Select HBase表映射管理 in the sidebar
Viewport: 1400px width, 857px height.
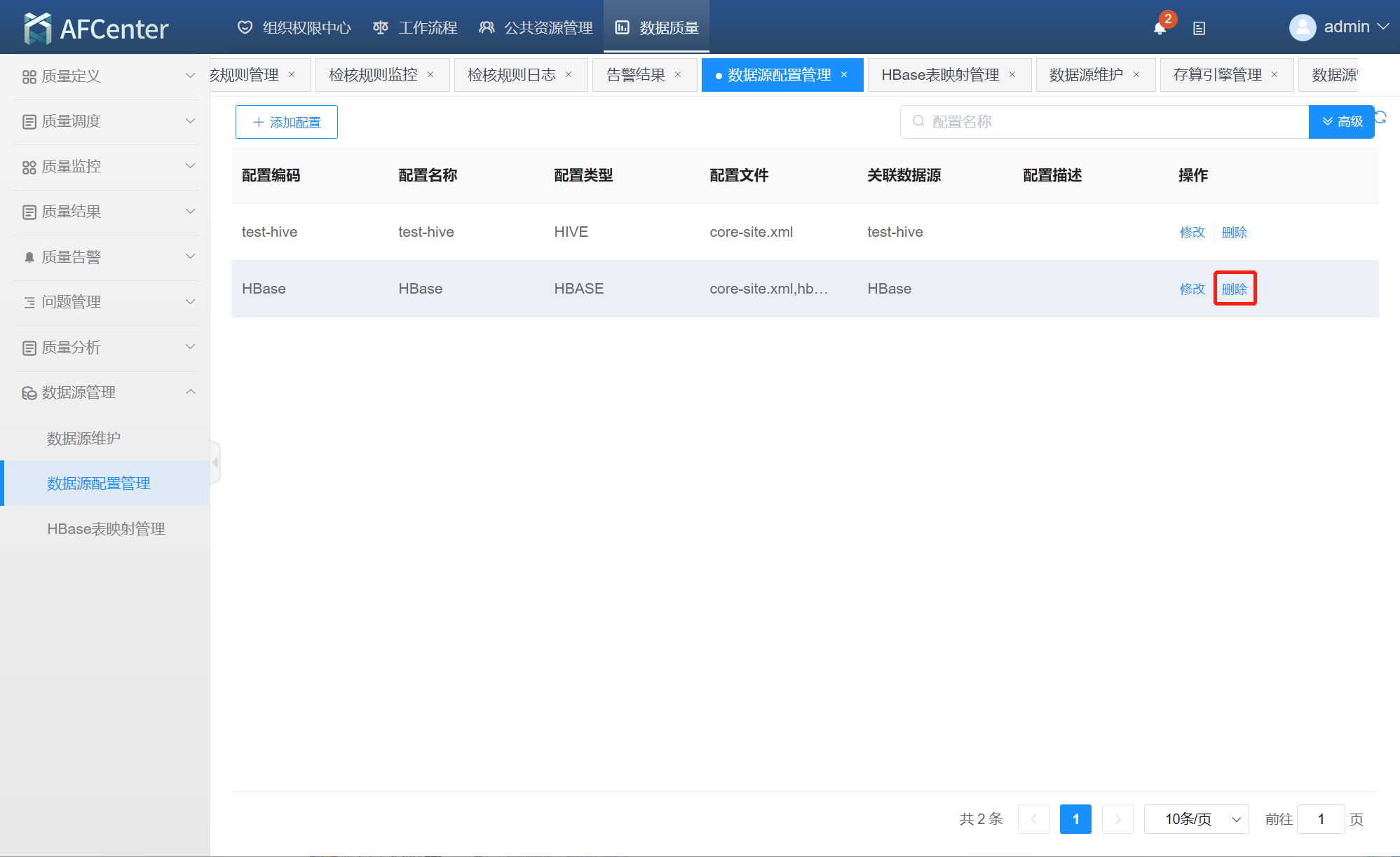tap(106, 529)
